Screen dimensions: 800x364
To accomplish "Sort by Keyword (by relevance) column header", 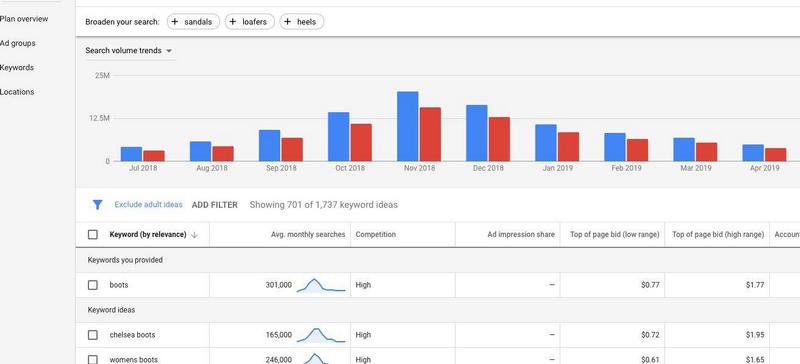I will coord(147,234).
